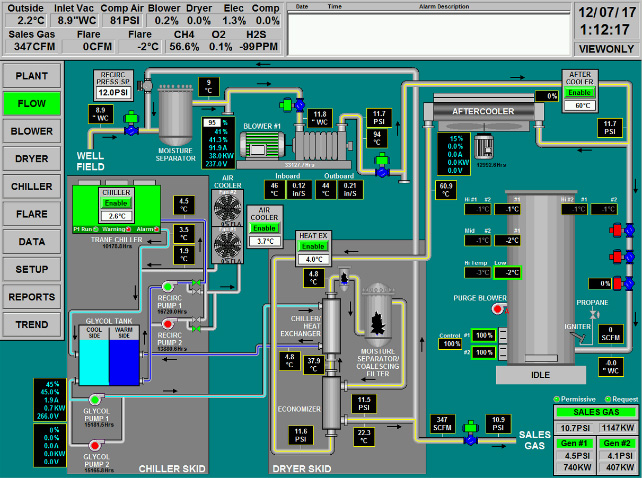The width and height of the screenshot is (642, 478).
Task: Click the upper air cooler fan
Action: [228, 208]
